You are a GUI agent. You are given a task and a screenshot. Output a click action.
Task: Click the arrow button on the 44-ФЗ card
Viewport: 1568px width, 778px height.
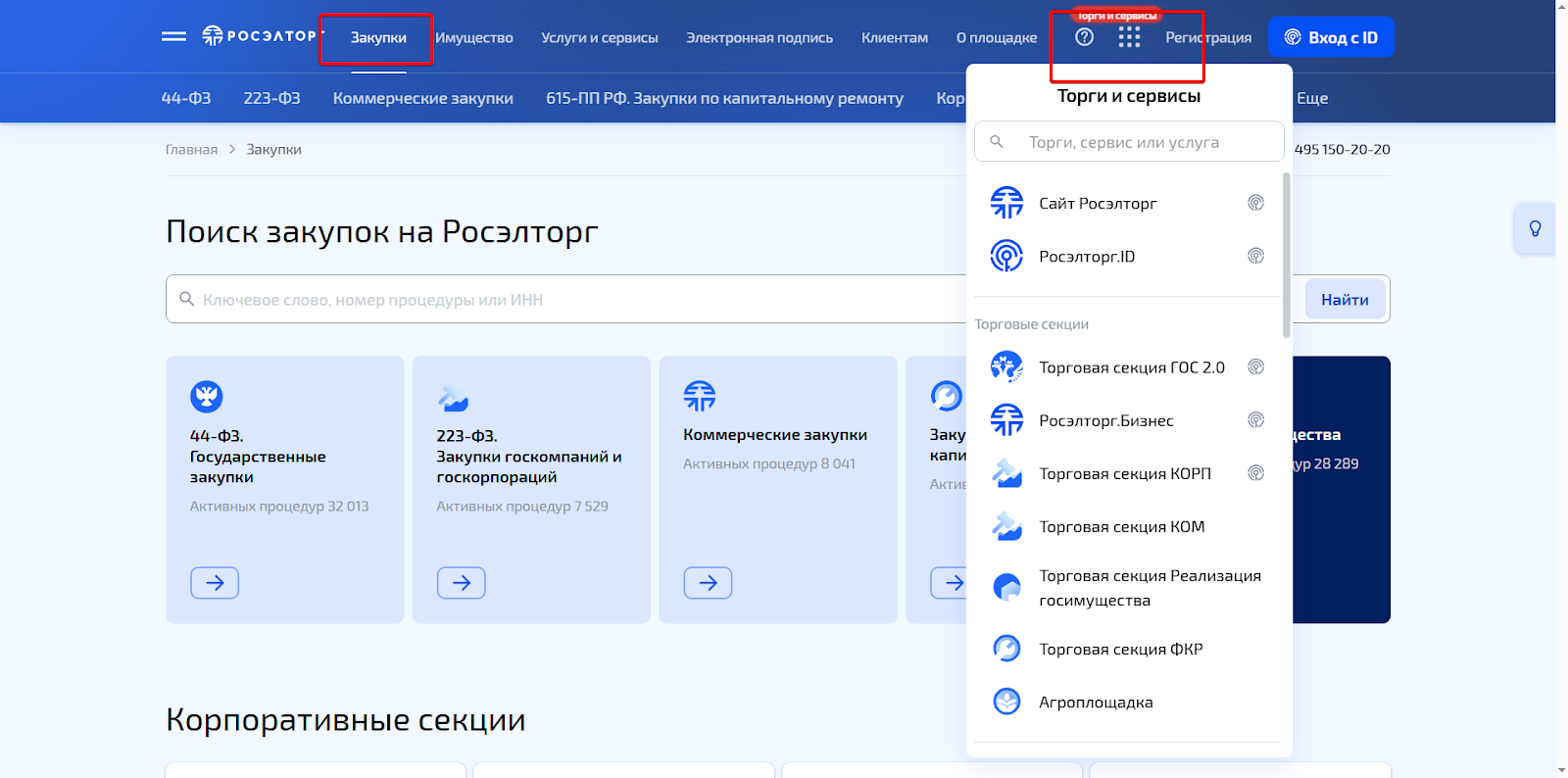(215, 583)
